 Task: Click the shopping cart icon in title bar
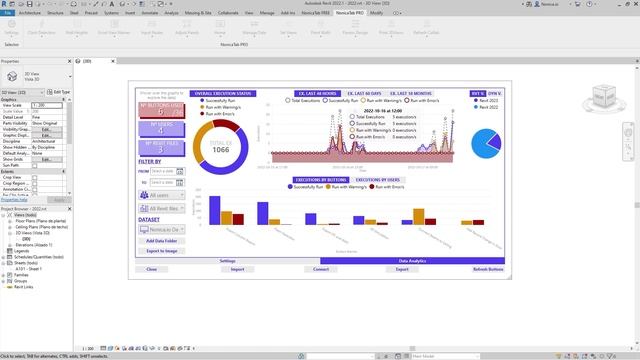[578, 4]
